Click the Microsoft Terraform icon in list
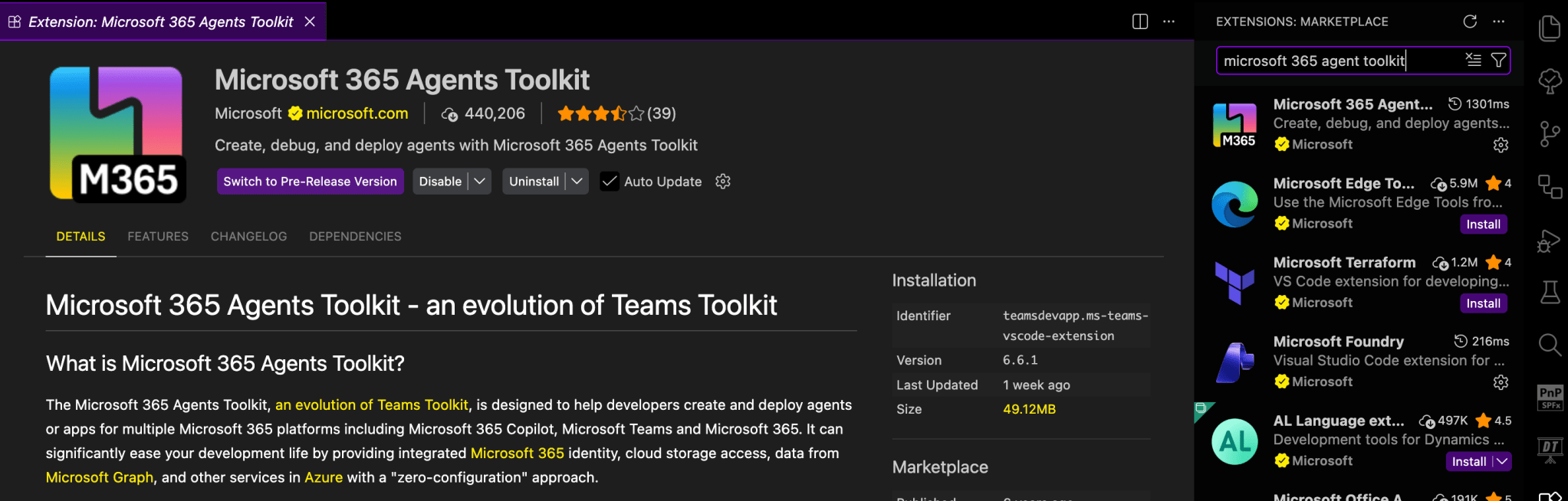 pos(1234,283)
